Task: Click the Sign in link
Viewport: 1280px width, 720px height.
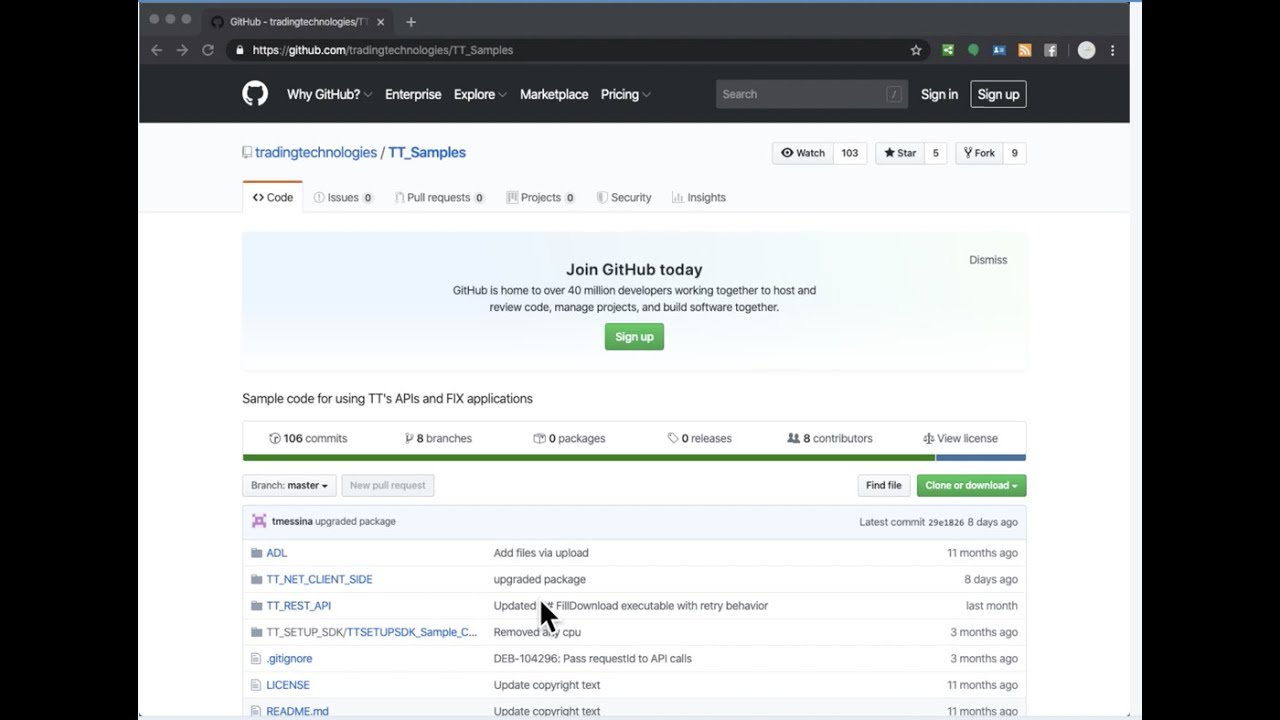Action: 939,94
